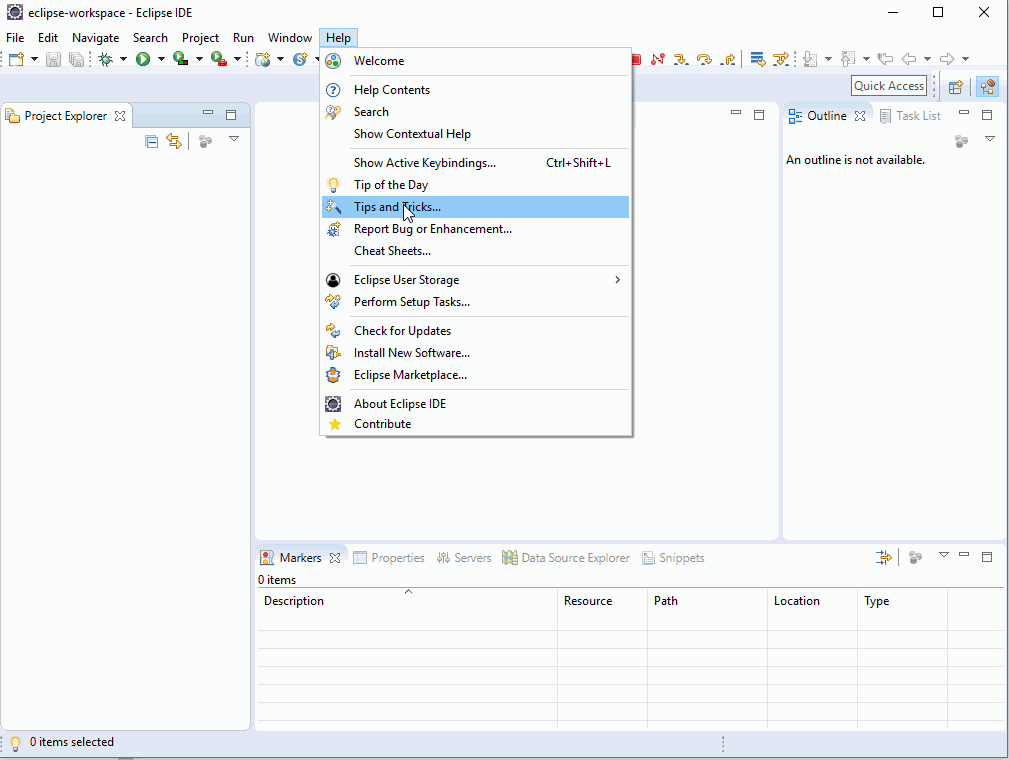Click the Previous Annotation icon
Image resolution: width=1009 pixels, height=760 pixels.
click(x=848, y=59)
